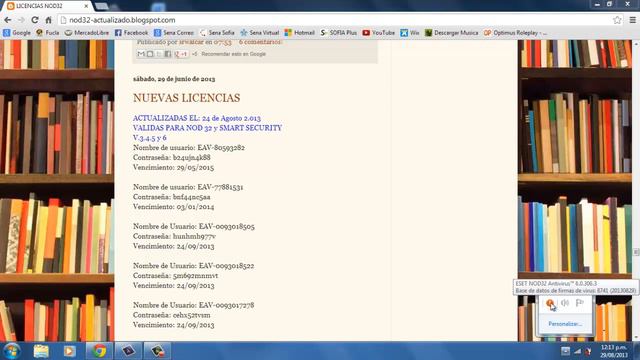Open Personalizar link in tray popup
Screen dimensions: 640x360
[x=565, y=324]
